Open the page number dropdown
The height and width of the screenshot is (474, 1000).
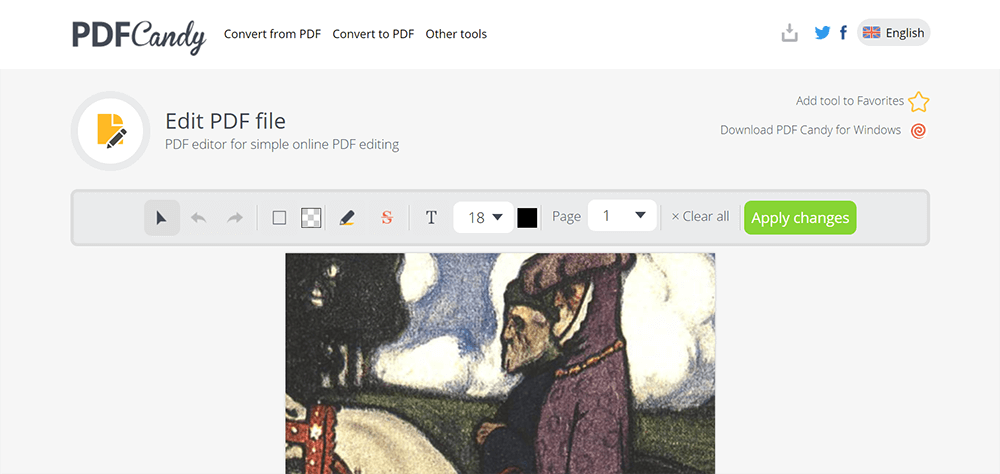click(x=622, y=216)
